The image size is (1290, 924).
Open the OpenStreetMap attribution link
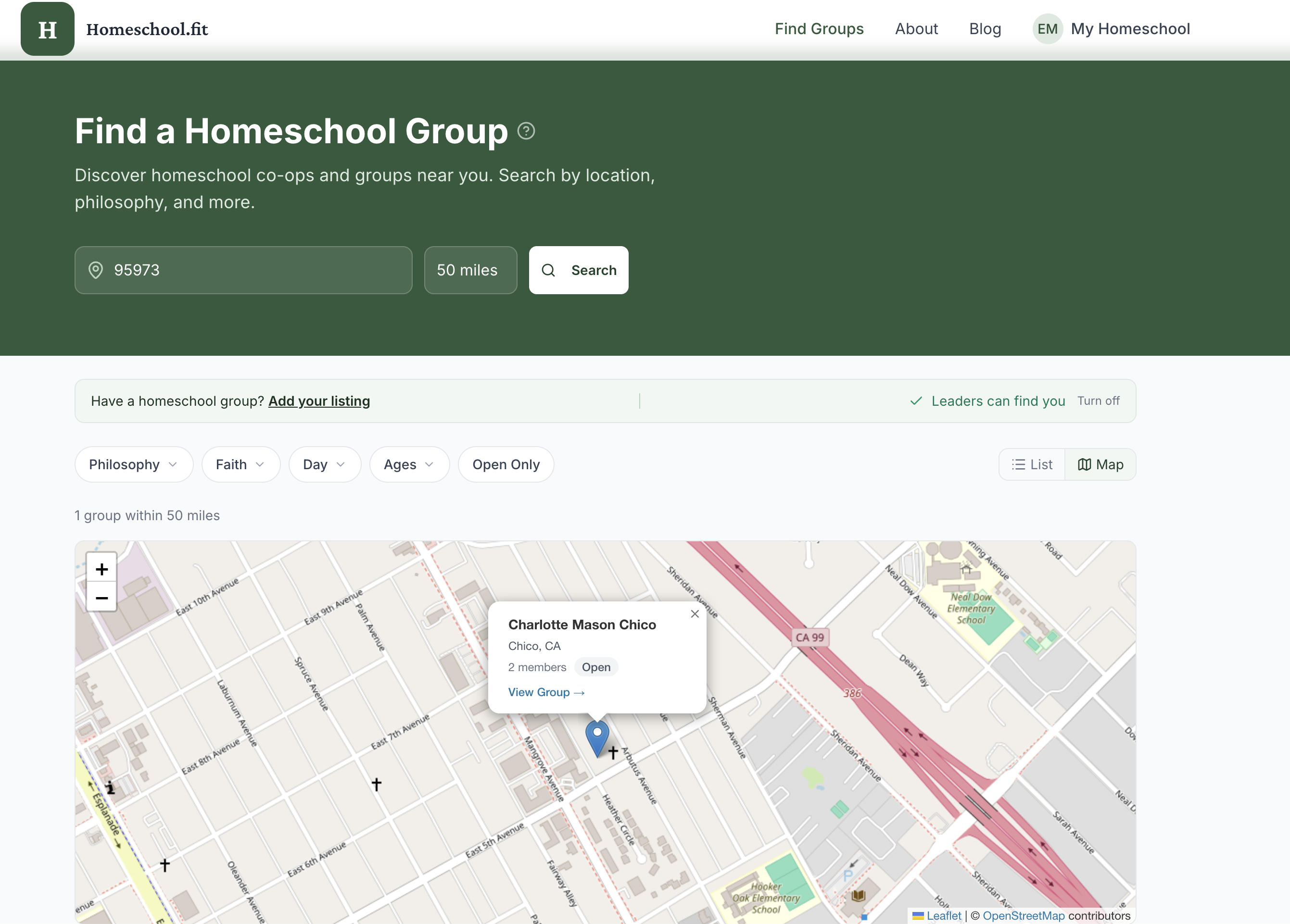coord(1023,915)
